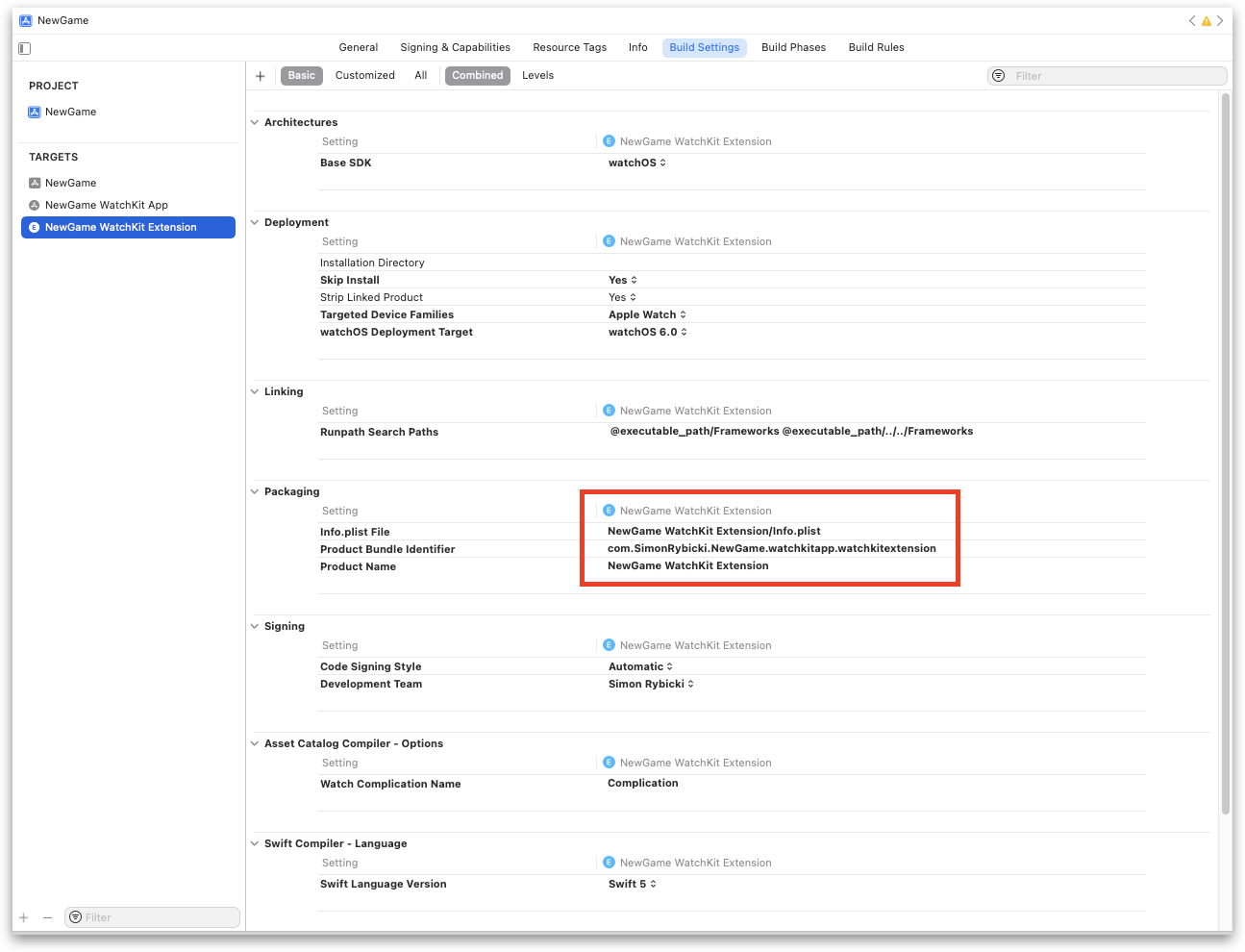The width and height of the screenshot is (1245, 952).
Task: Collapse Asset Catalog Compiler Options section
Action: (255, 743)
